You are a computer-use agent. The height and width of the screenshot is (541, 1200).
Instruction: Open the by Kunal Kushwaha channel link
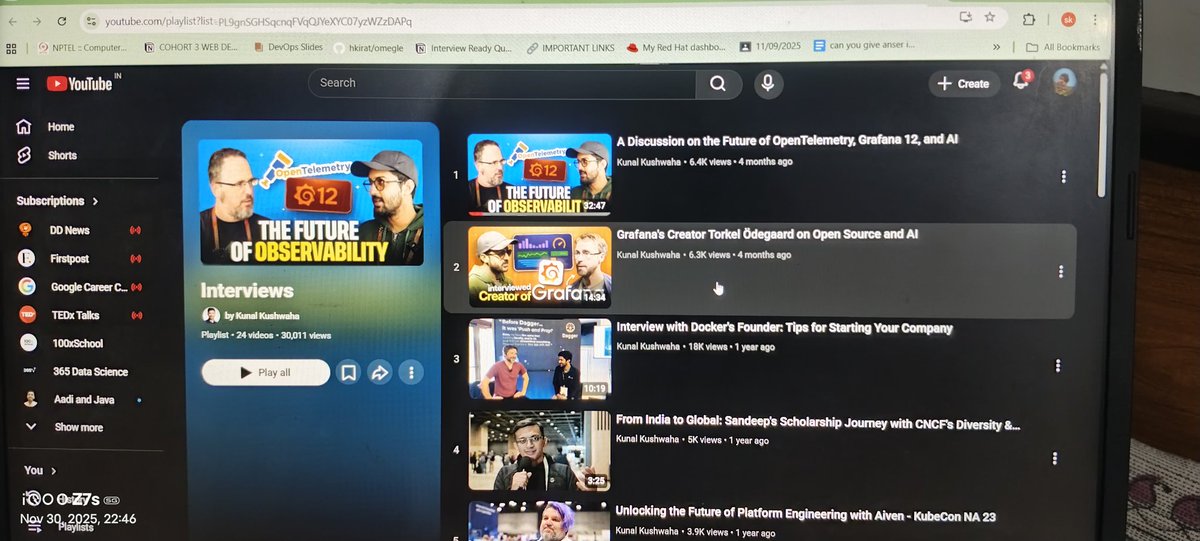(263, 316)
